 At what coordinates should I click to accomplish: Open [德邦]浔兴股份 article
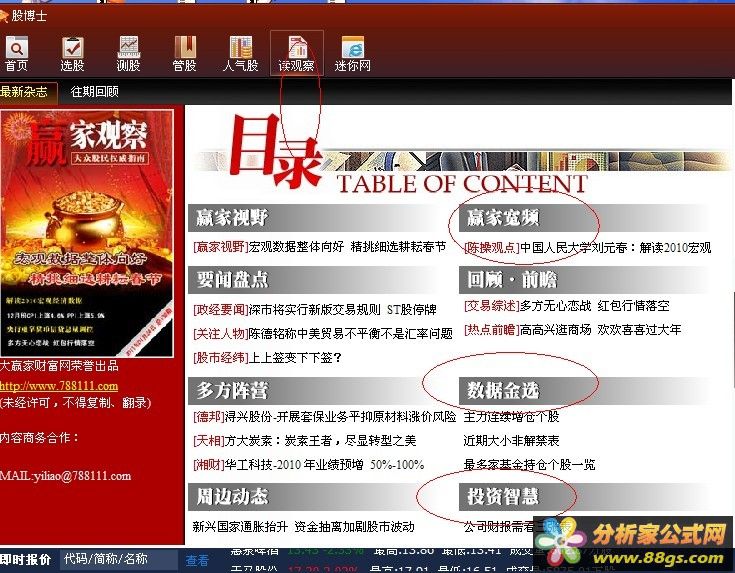click(x=324, y=416)
